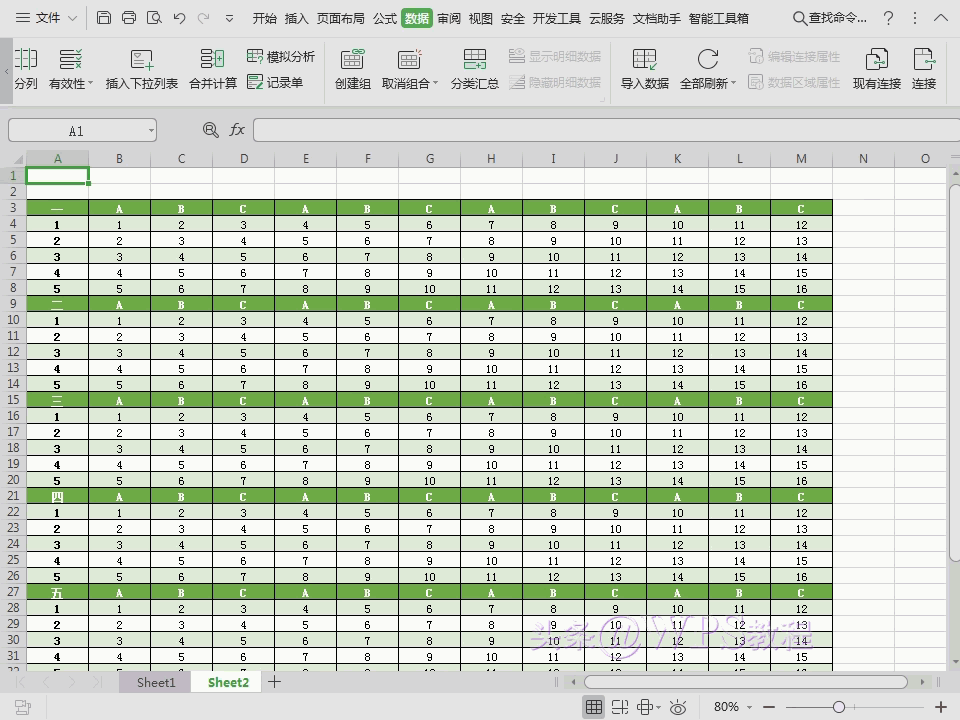This screenshot has width=960, height=720.
Task: Switch to page break preview in status bar
Action: click(x=620, y=707)
